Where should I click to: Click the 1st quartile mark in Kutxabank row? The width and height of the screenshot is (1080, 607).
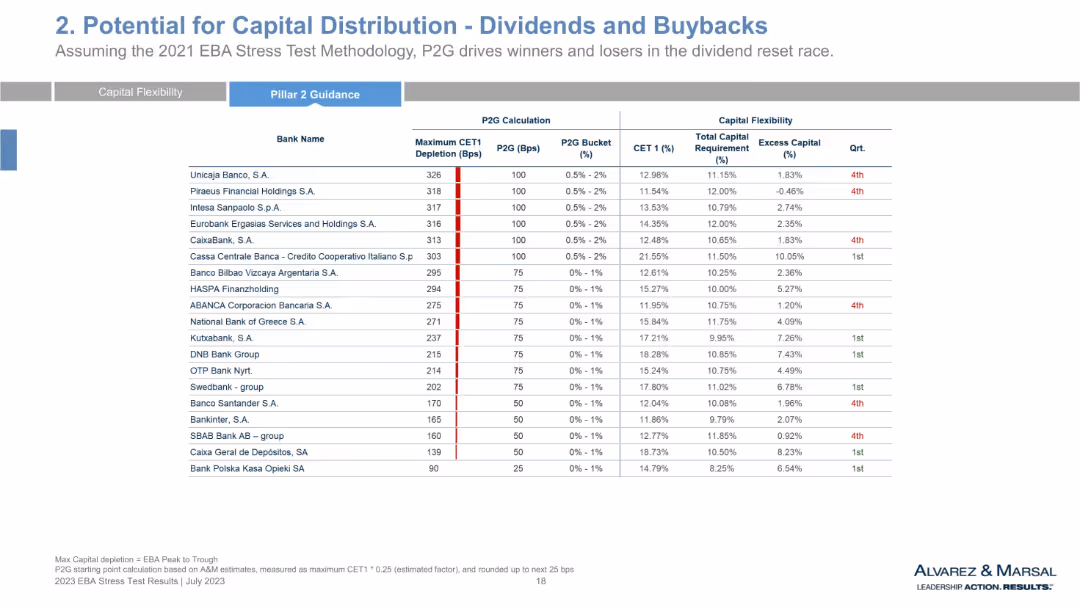click(x=858, y=338)
